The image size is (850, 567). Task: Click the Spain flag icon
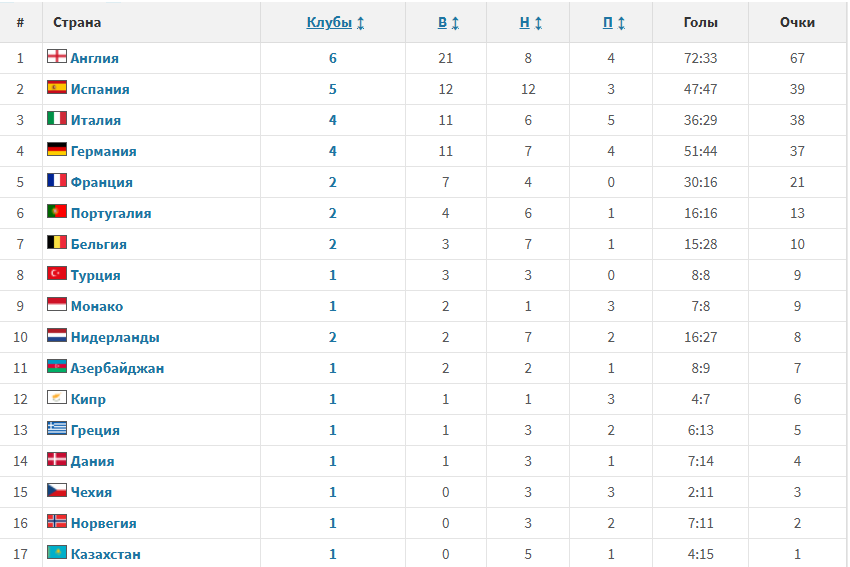coord(57,88)
